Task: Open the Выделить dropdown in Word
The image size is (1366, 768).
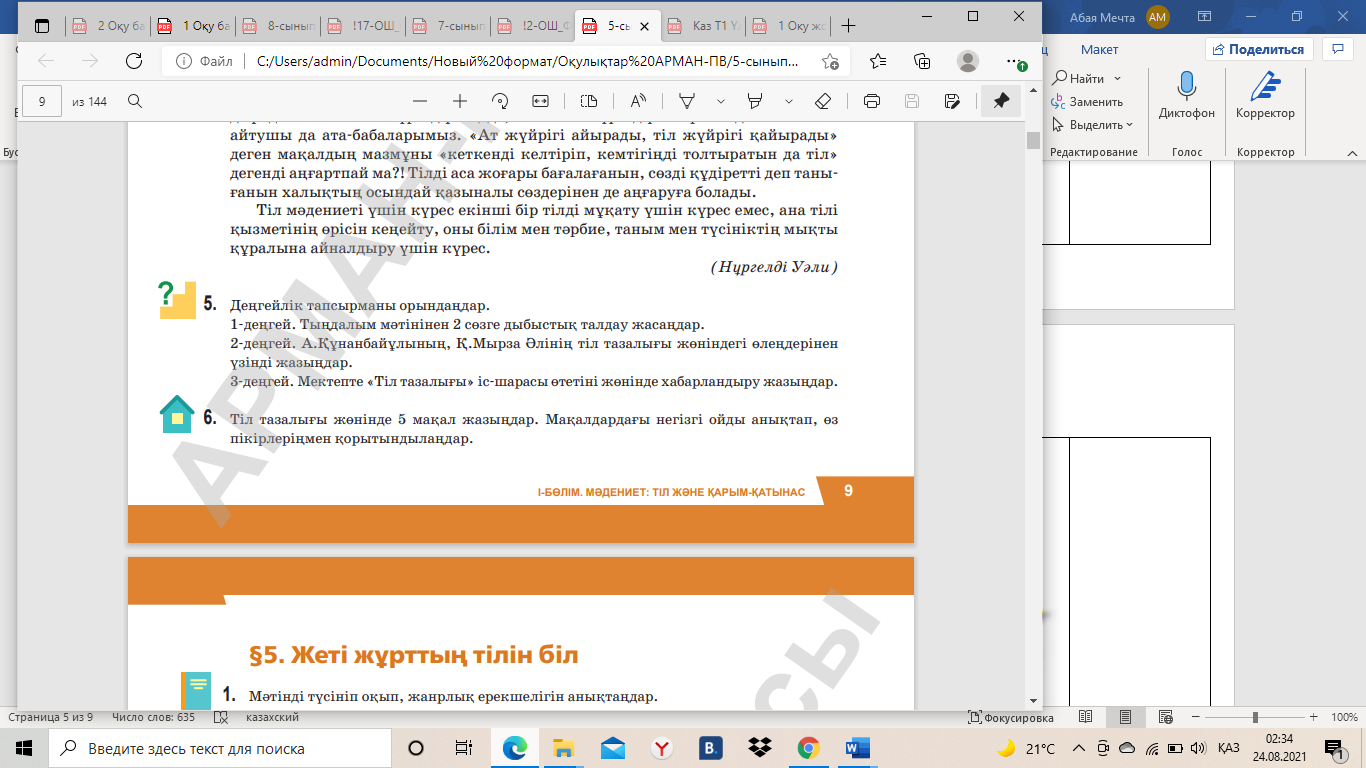Action: tap(1092, 125)
